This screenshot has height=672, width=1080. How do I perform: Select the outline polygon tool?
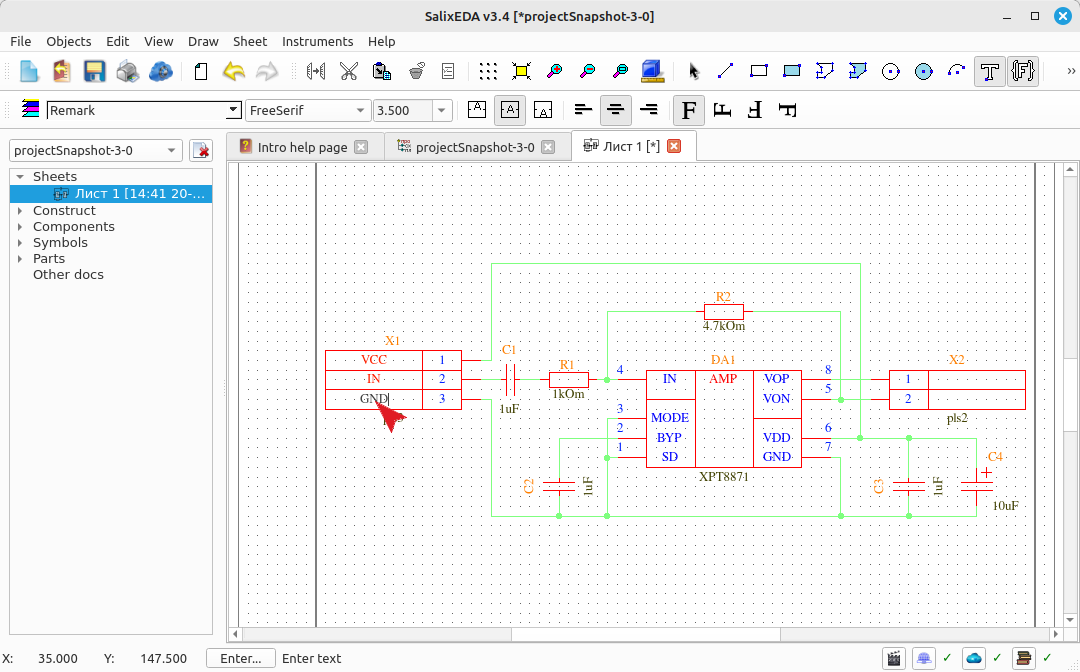tap(825, 71)
